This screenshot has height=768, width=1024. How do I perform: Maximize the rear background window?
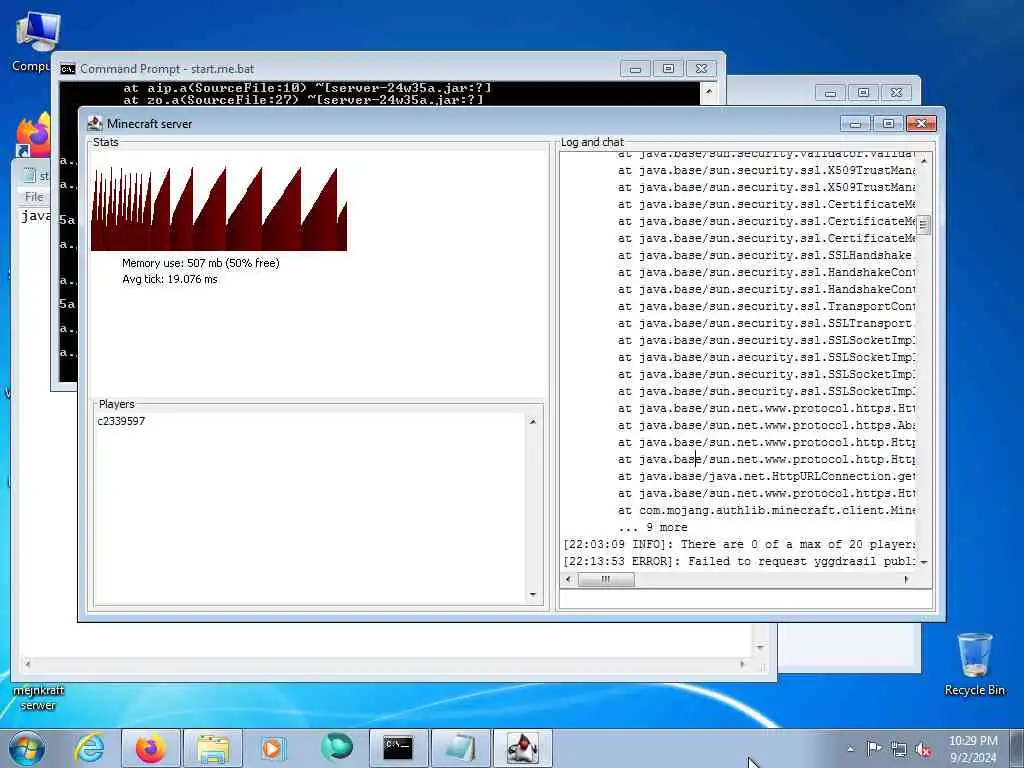(863, 93)
